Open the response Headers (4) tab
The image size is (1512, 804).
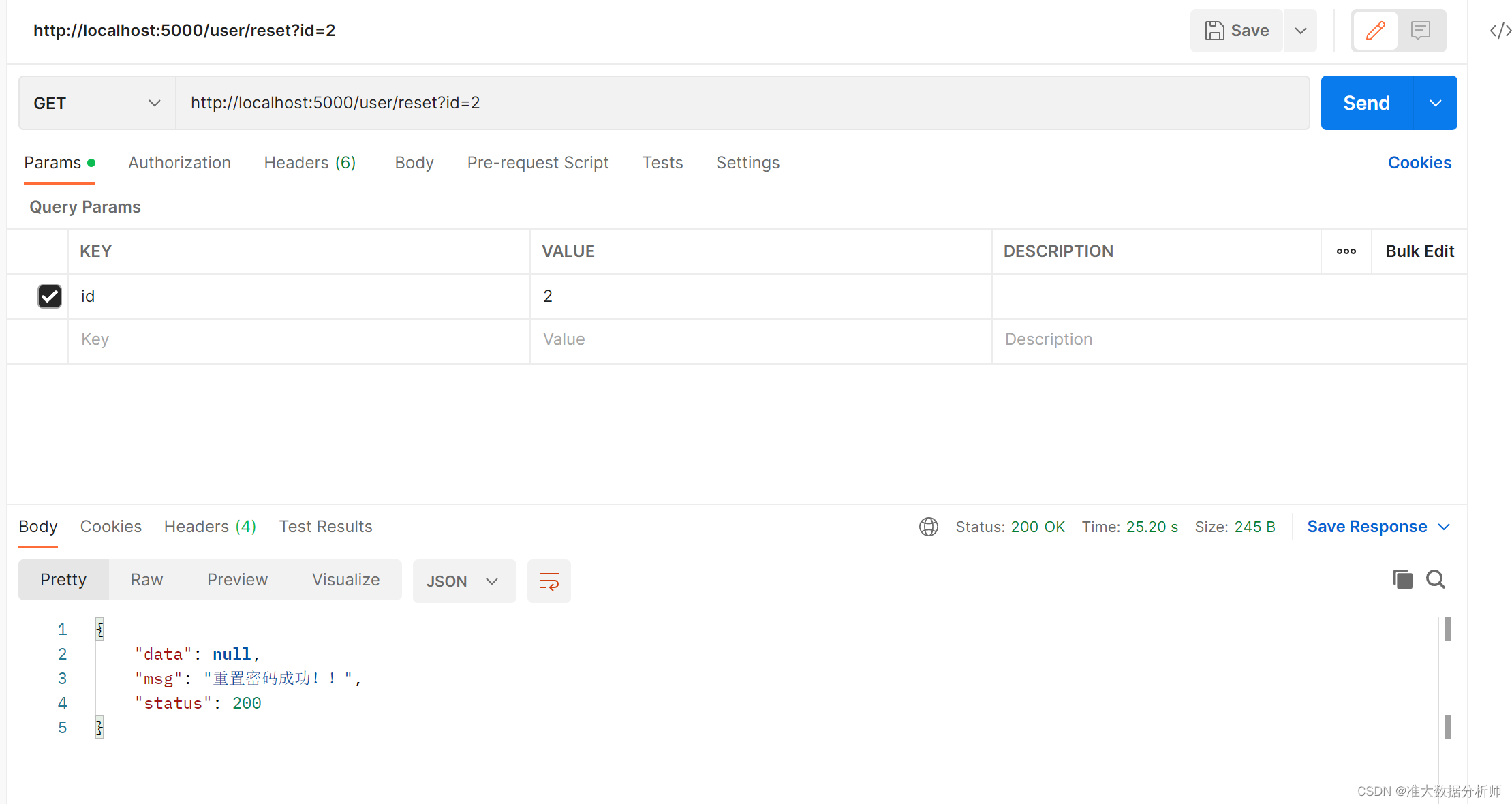[210, 527]
